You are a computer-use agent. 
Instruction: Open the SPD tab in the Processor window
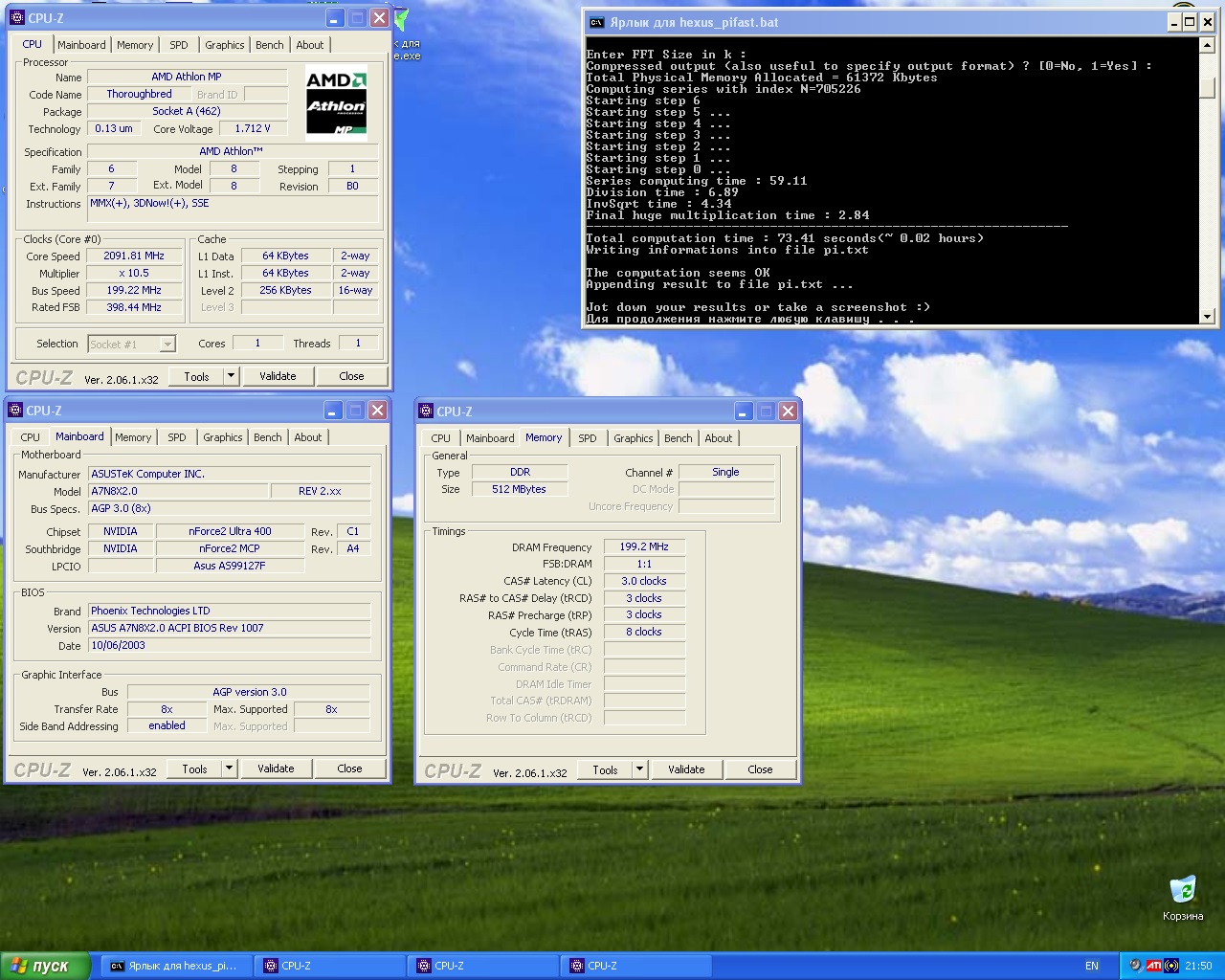coord(179,45)
